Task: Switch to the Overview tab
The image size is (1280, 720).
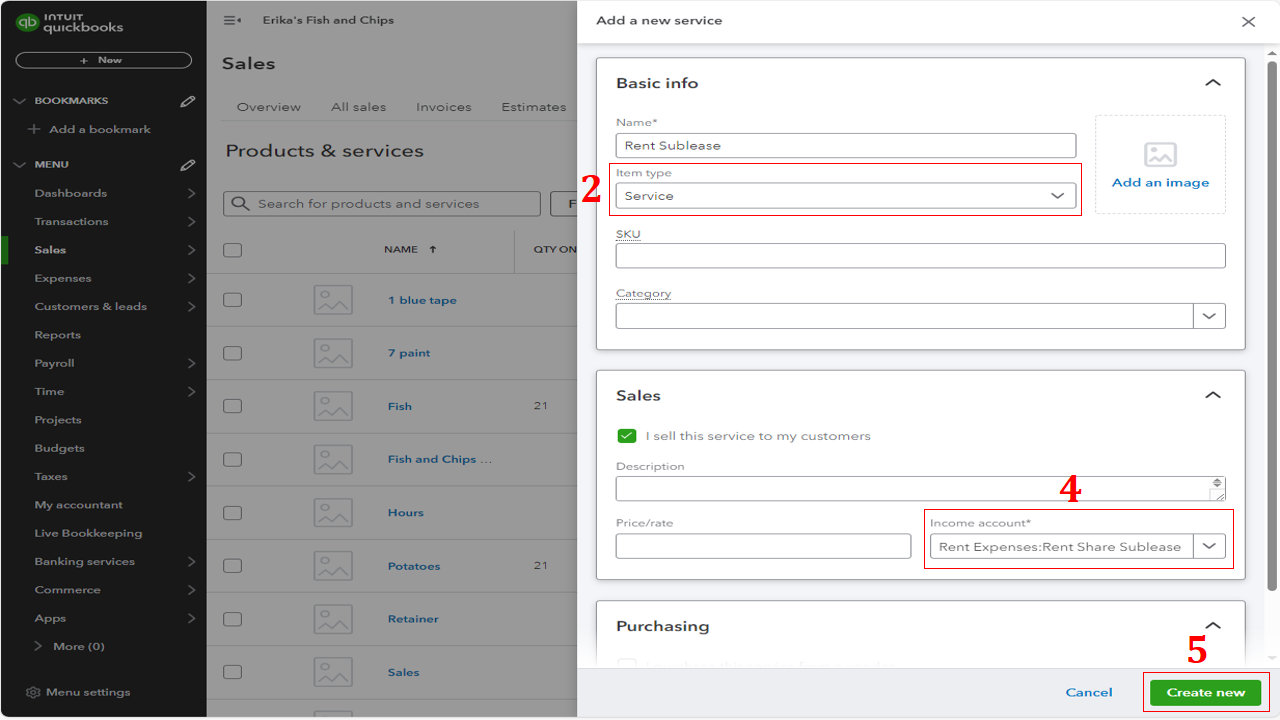Action: (x=268, y=107)
